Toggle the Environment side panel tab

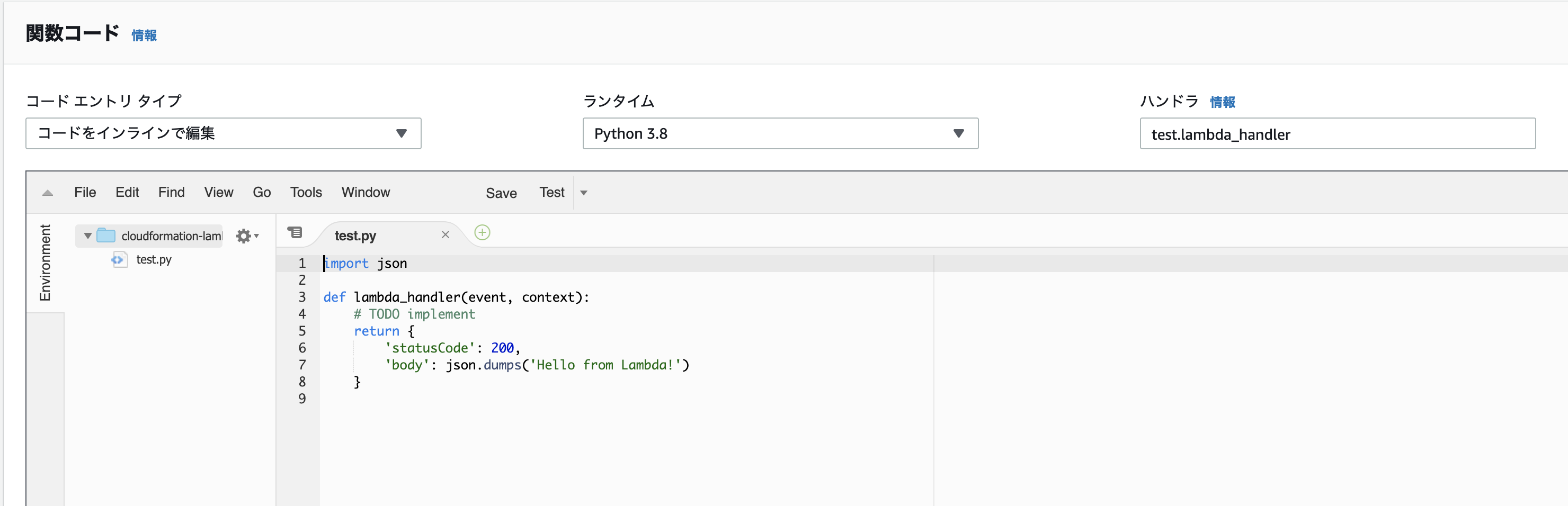click(45, 263)
